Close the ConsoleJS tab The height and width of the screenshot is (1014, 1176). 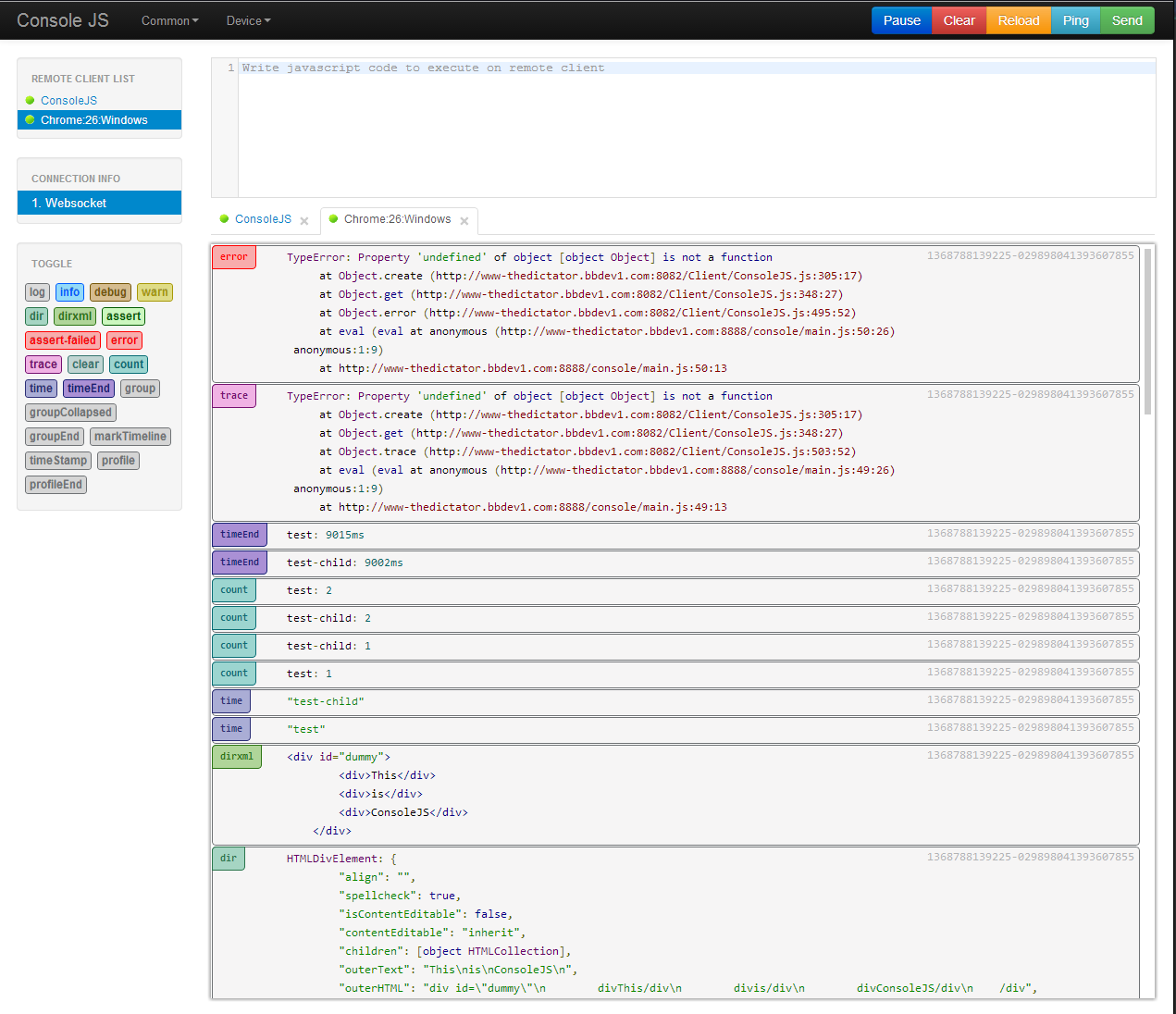304,221
